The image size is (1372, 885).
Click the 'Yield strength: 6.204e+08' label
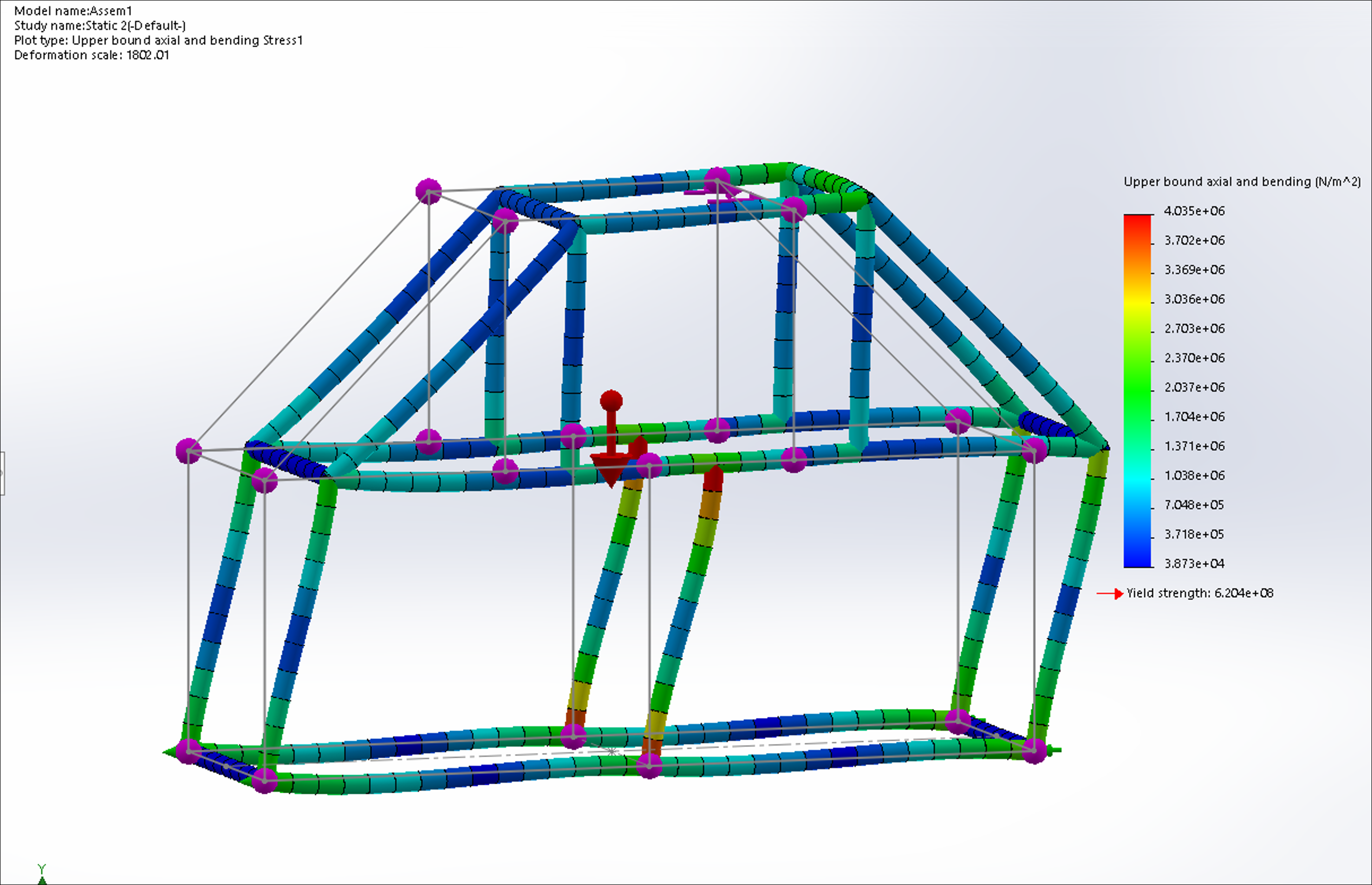1200,593
